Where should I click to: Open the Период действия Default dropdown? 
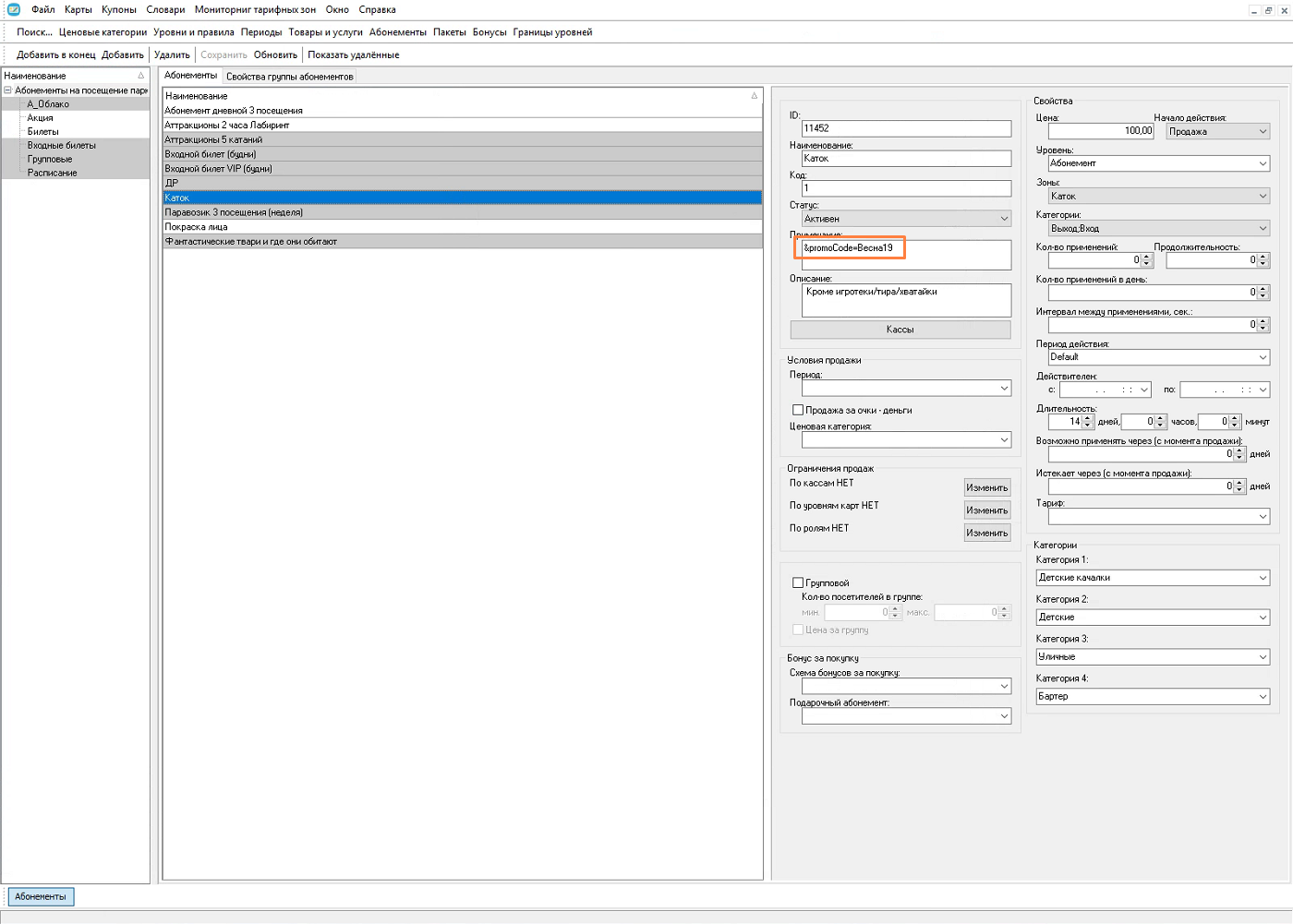1159,357
